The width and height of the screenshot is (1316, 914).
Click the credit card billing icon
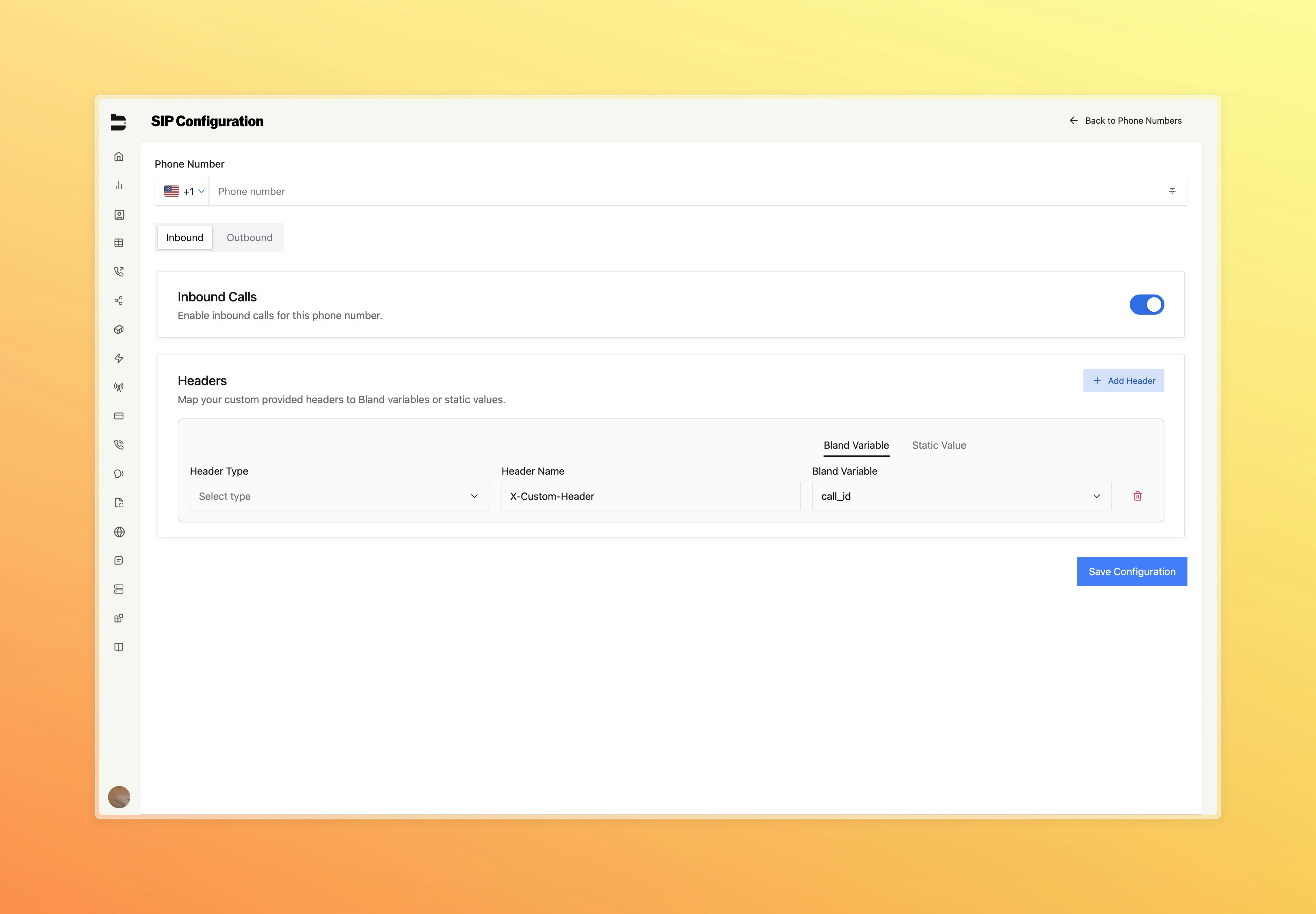pos(118,416)
